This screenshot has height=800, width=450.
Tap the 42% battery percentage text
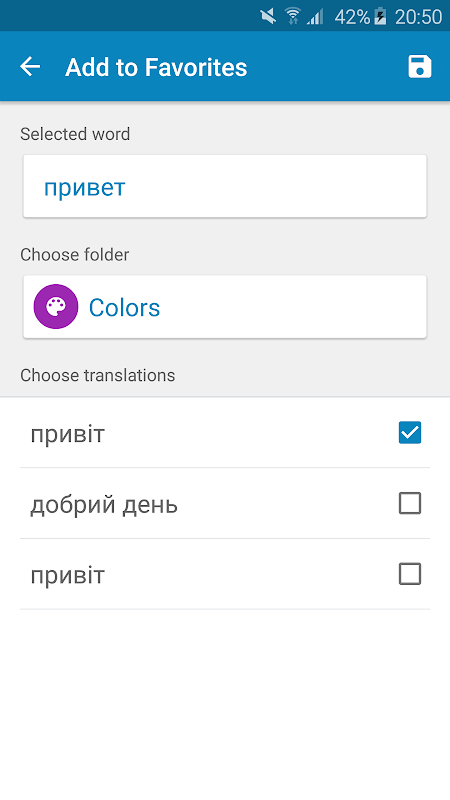coord(352,17)
